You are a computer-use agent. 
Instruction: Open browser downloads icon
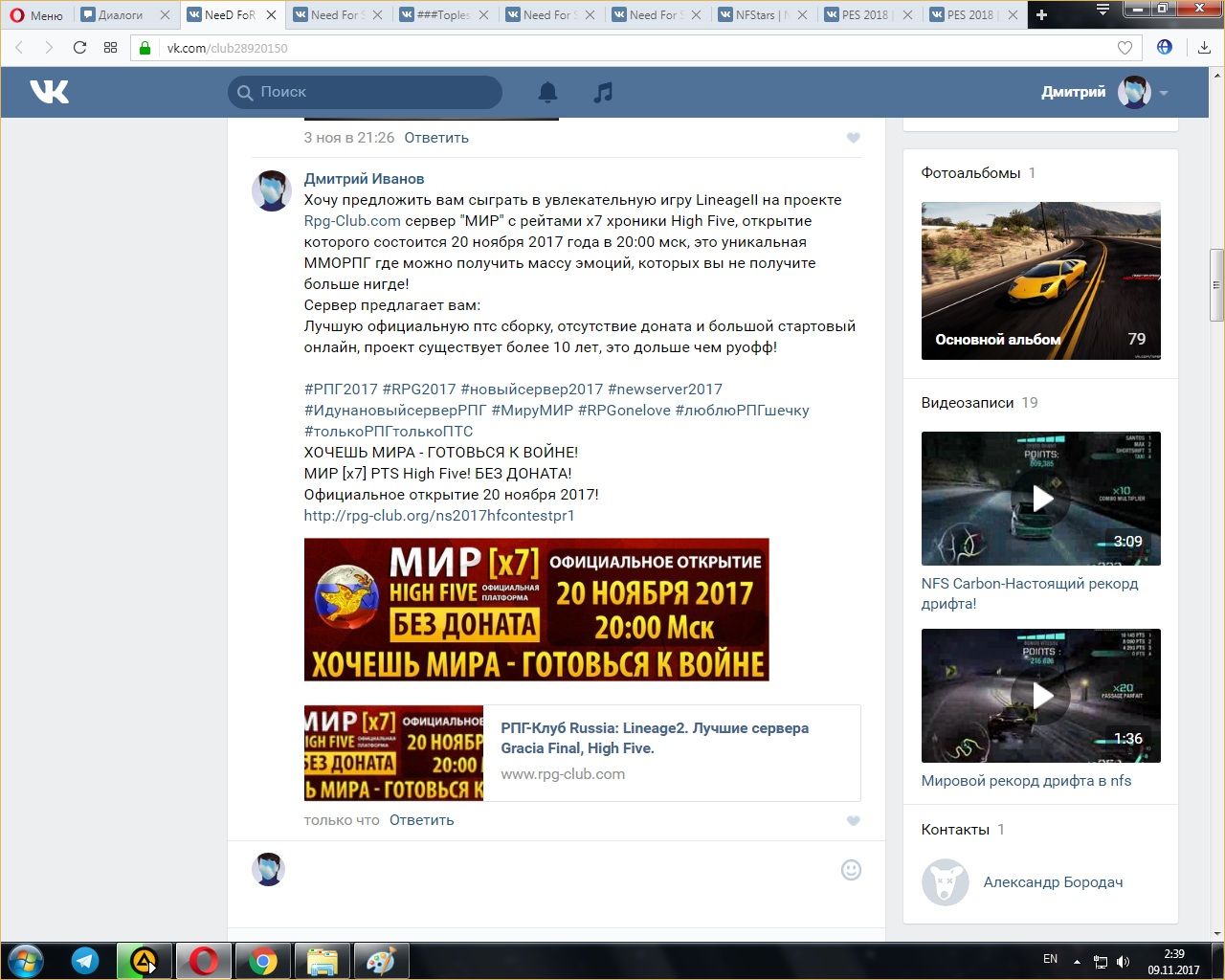pyautogui.click(x=1204, y=48)
